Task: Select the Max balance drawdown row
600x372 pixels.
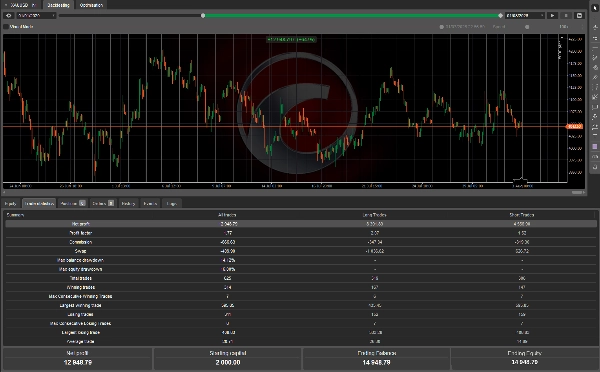Action: pyautogui.click(x=301, y=260)
